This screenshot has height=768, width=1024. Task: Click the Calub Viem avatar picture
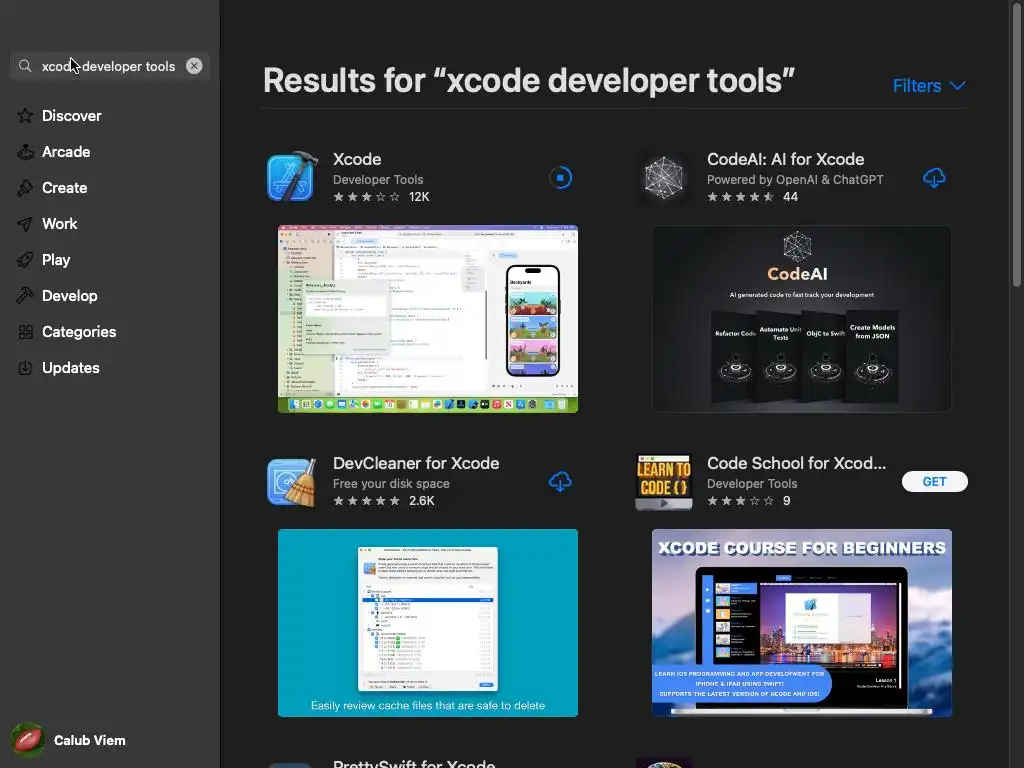[x=27, y=740]
